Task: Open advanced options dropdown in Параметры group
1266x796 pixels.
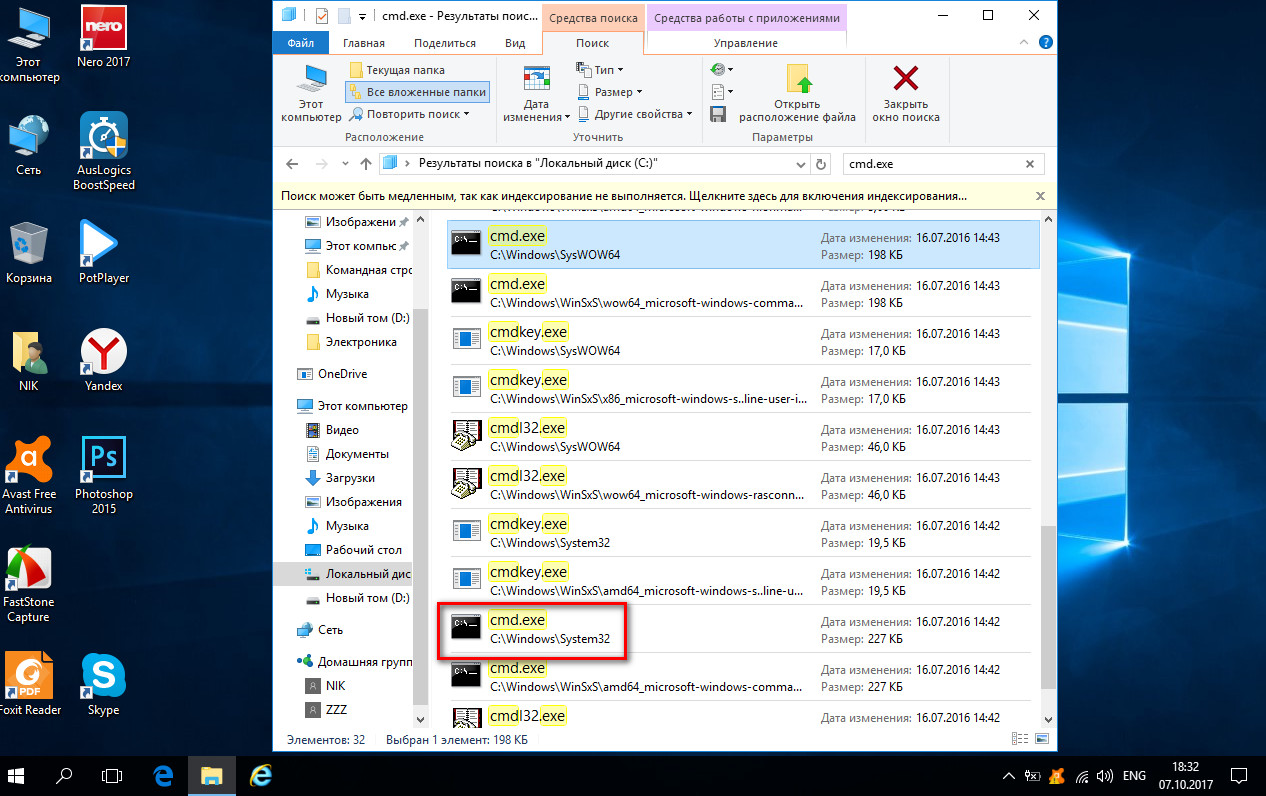Action: (x=720, y=92)
